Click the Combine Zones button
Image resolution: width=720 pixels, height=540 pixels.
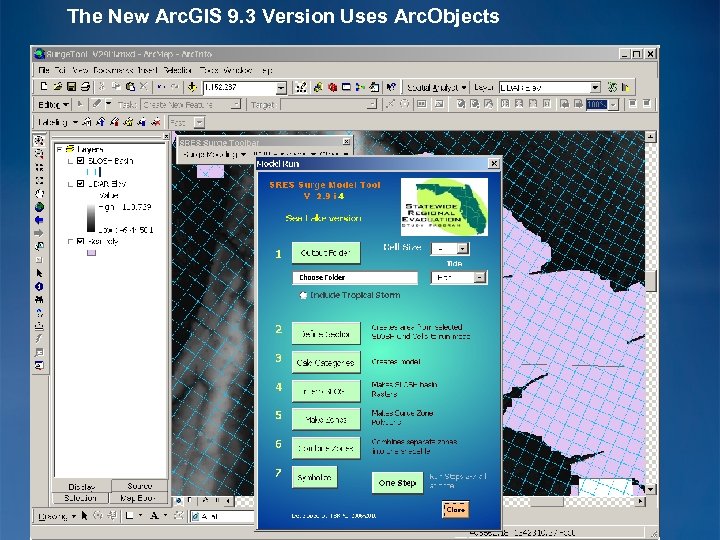326,448
